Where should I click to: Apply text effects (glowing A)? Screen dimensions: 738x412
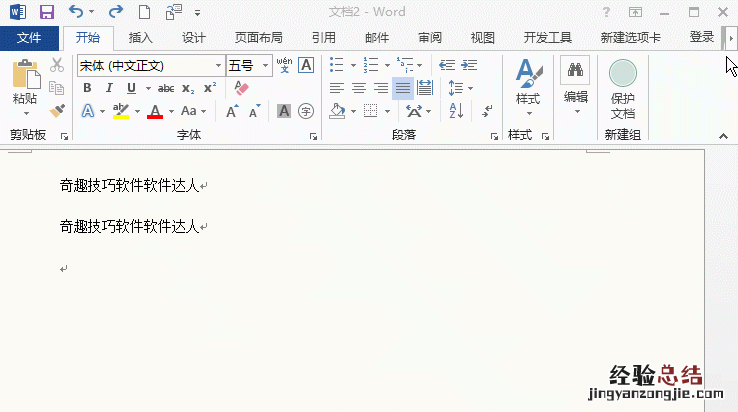point(88,111)
